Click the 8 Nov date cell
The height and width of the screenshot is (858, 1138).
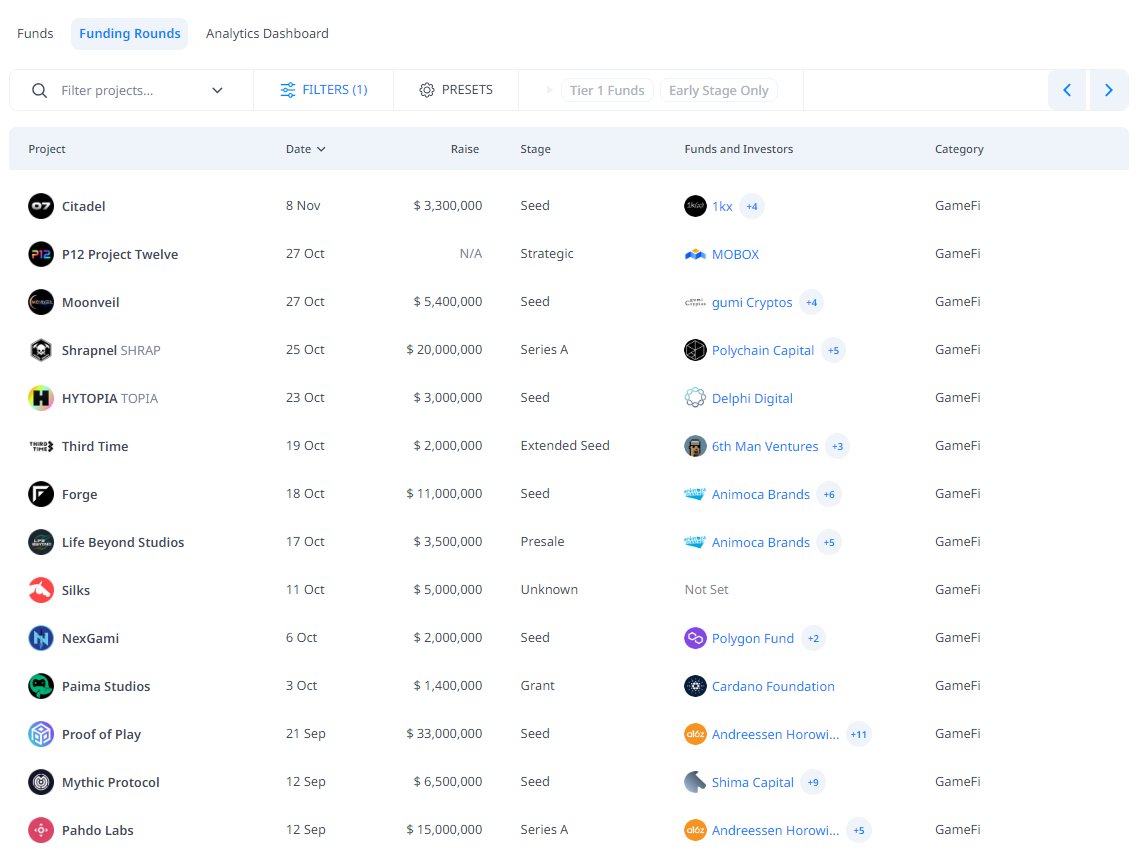(x=303, y=205)
